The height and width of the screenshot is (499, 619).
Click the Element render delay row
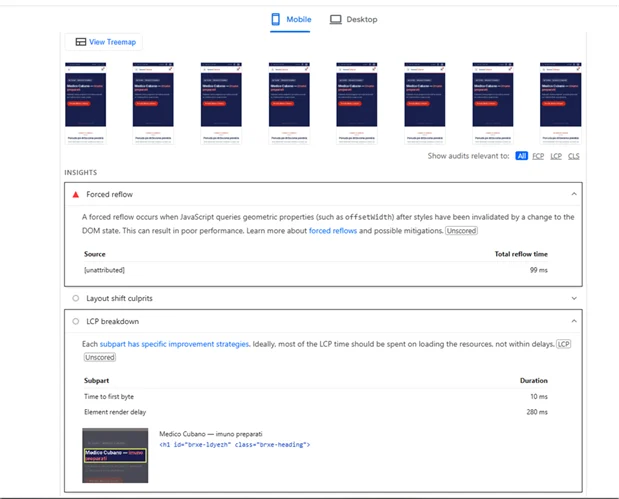click(316, 412)
